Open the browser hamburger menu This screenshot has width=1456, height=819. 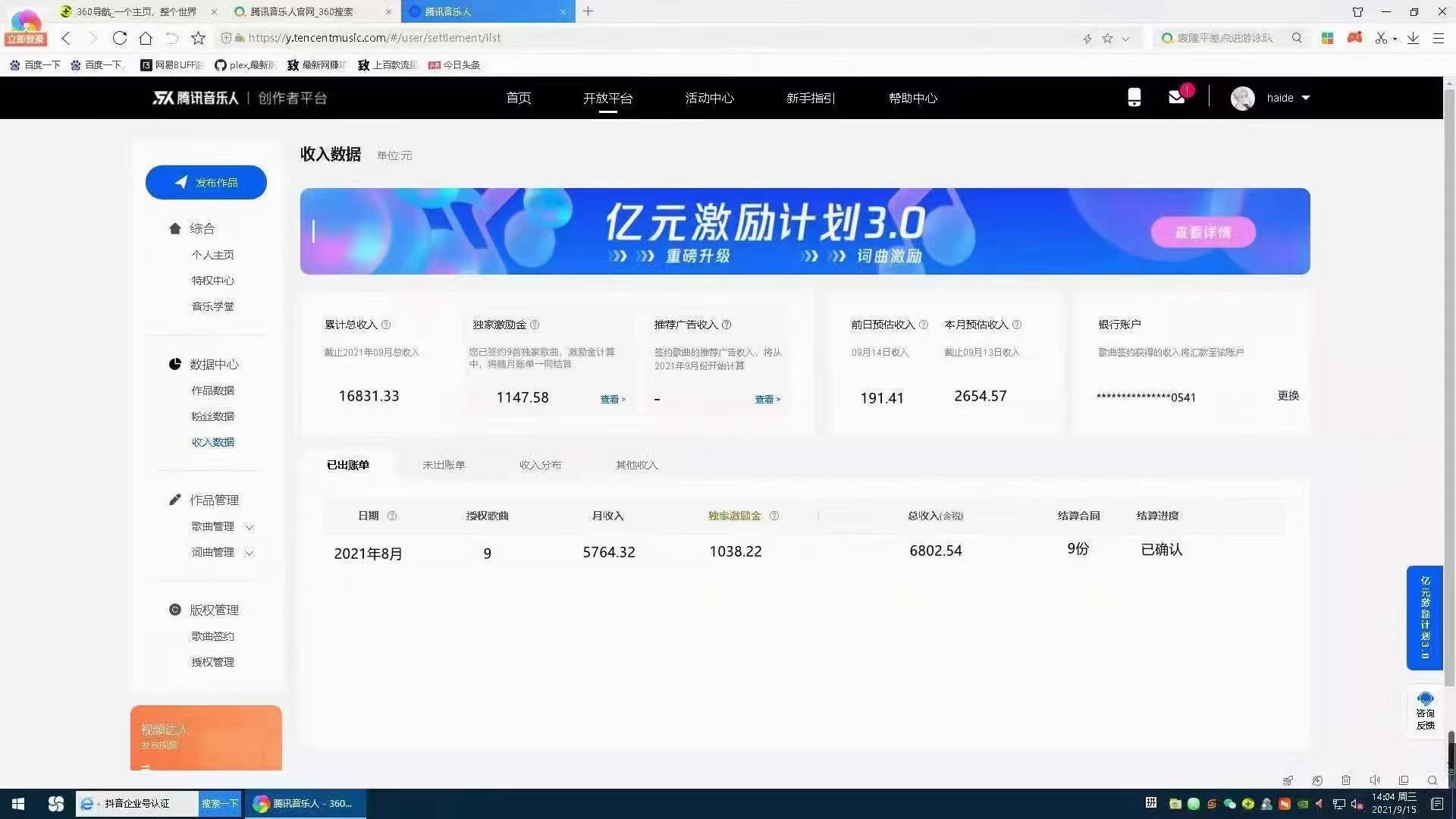pyautogui.click(x=1438, y=38)
